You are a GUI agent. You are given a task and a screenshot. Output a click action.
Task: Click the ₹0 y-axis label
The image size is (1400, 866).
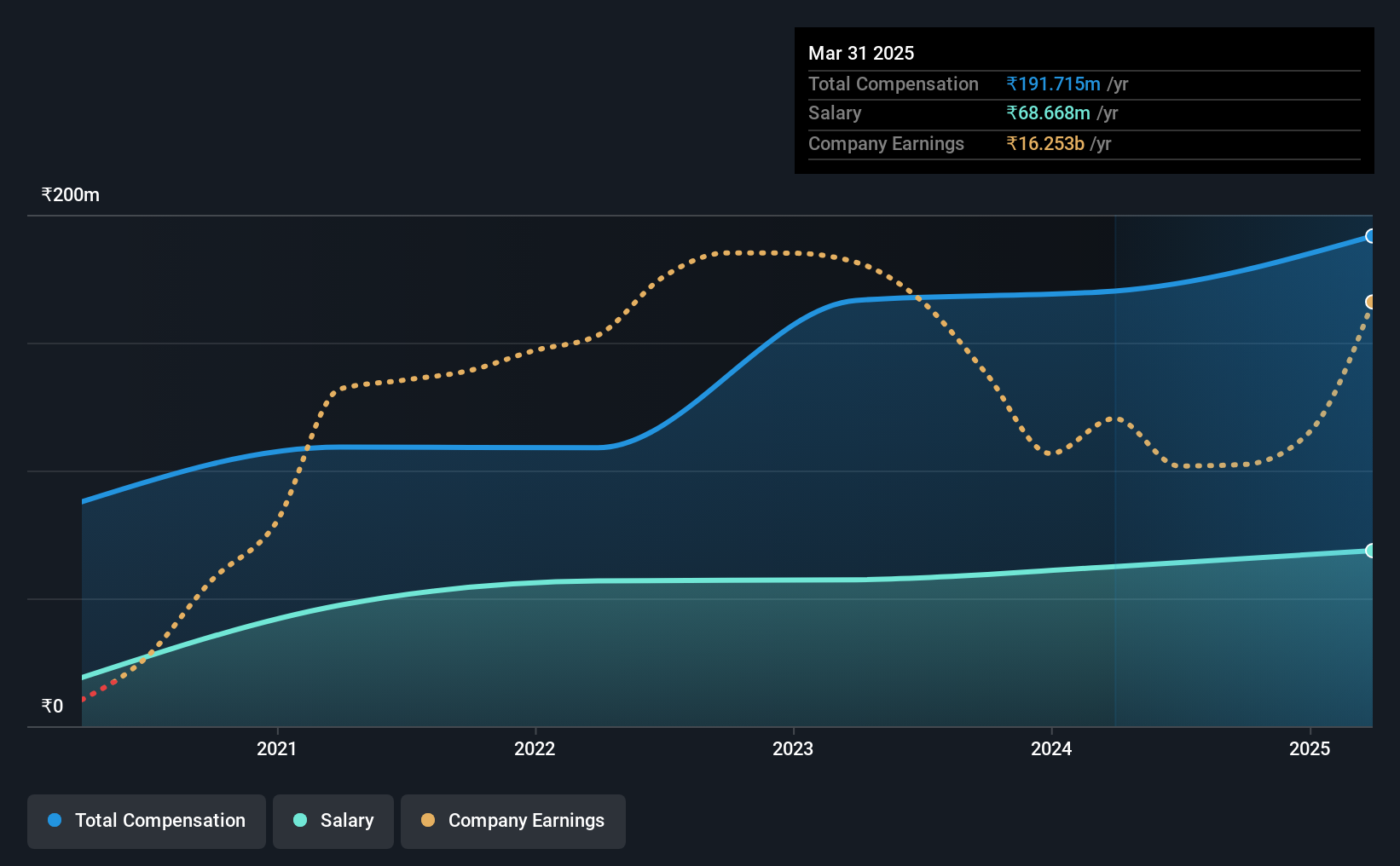(x=52, y=706)
